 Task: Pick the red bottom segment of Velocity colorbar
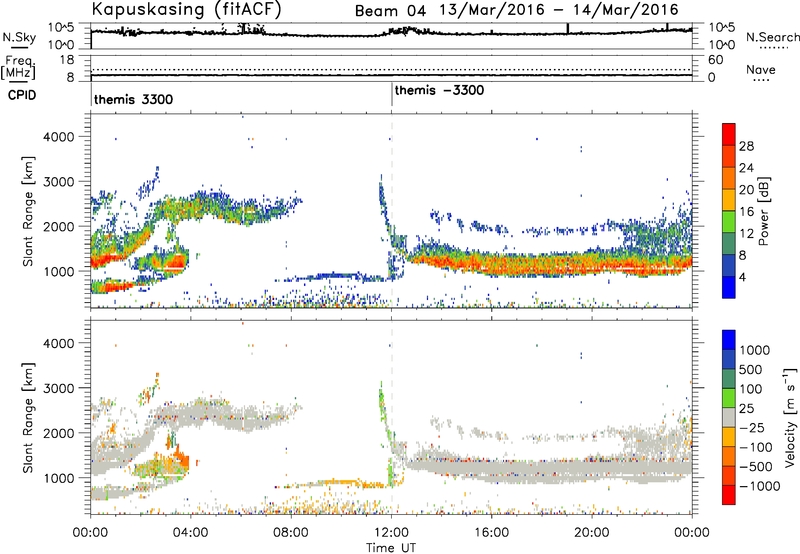pos(729,495)
